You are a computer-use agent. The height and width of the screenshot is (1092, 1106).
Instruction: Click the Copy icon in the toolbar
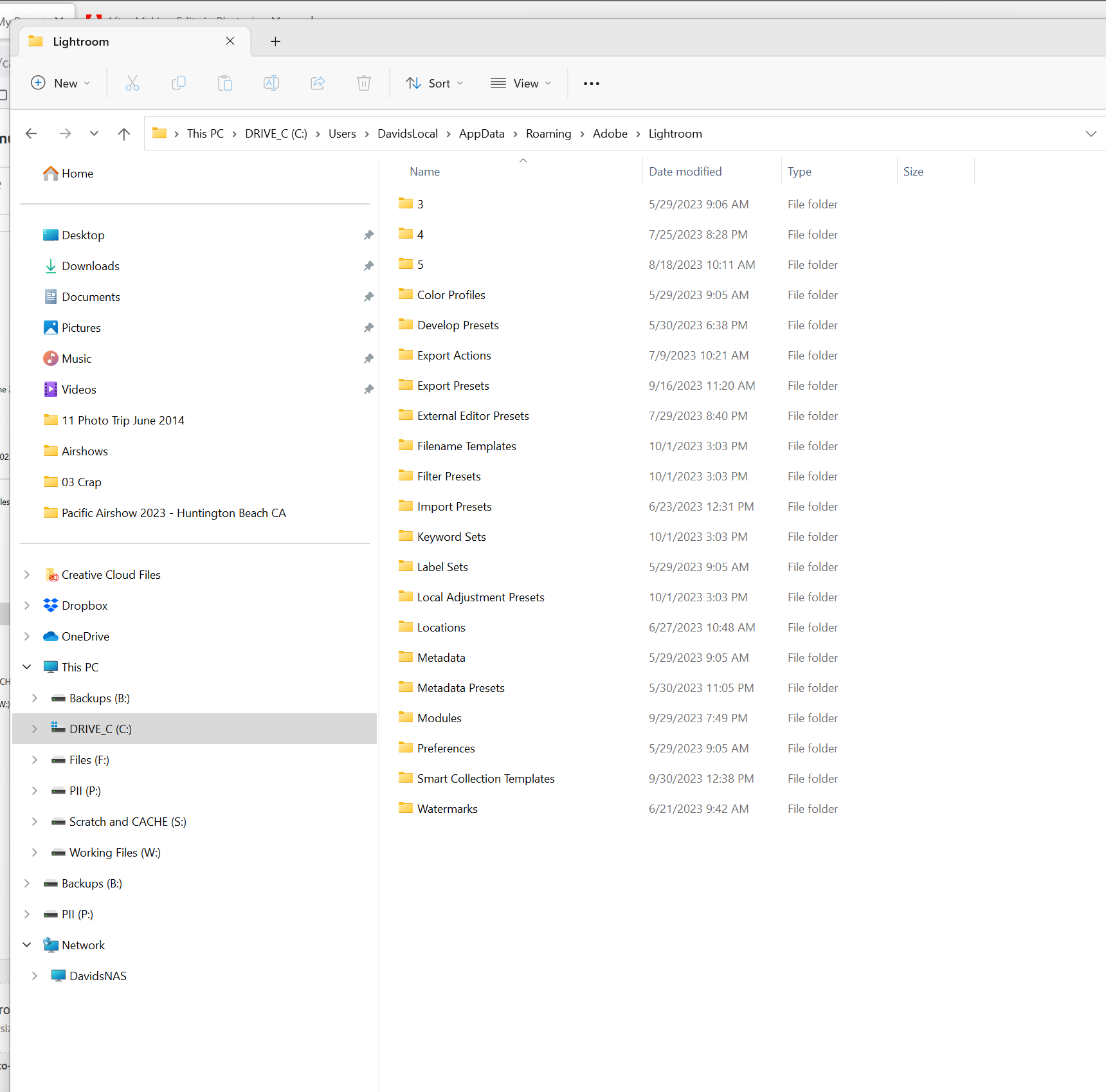[179, 83]
